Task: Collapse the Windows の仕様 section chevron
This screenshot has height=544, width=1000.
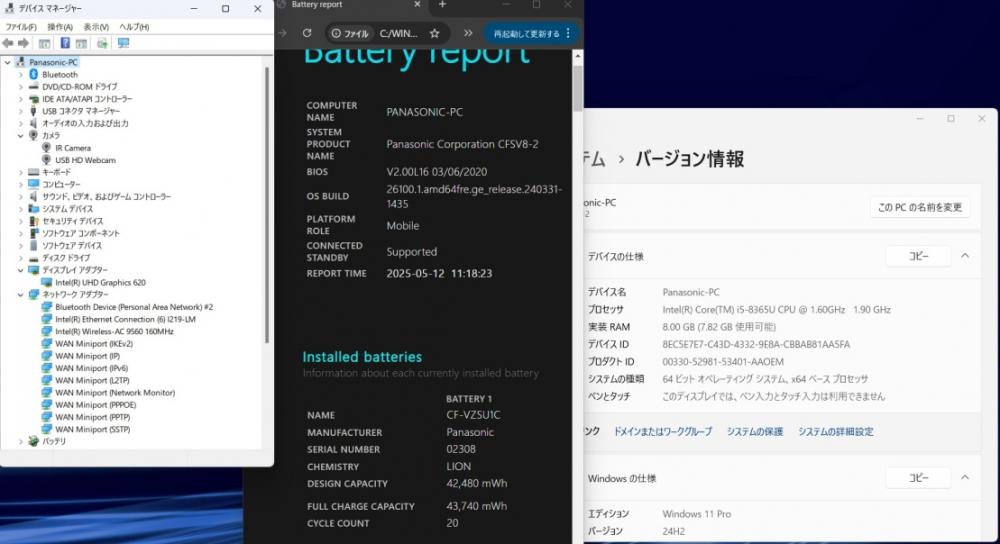Action: pos(965,477)
